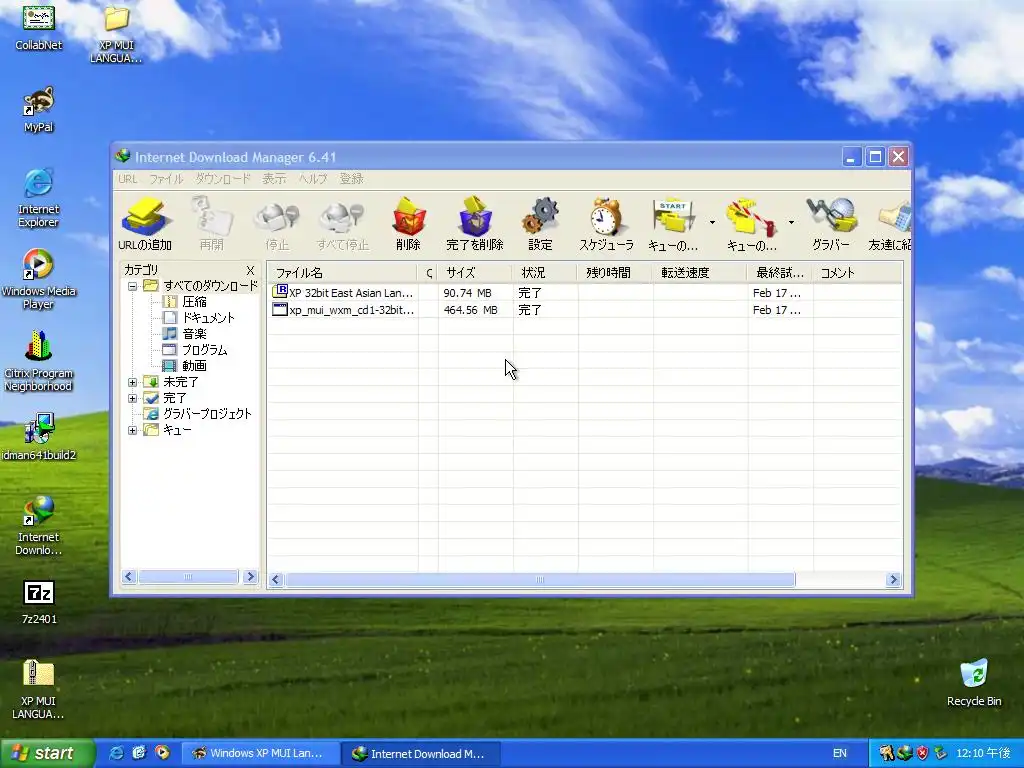Launch Internet Explorer from quick launch

[116, 753]
